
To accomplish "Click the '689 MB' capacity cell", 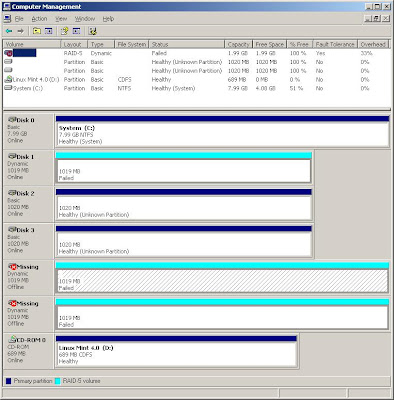I will tap(237, 79).
